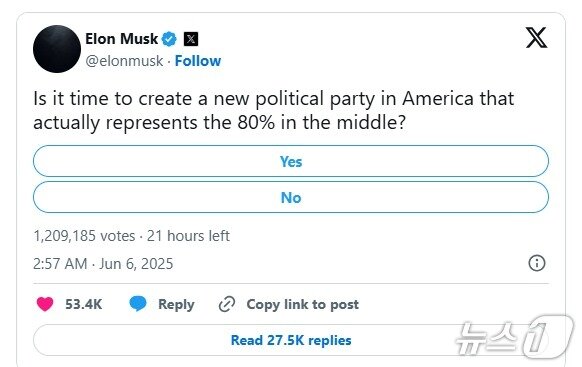Click the blue reply speech bubble icon
Image resolution: width=582 pixels, height=367 pixels.
tap(138, 304)
